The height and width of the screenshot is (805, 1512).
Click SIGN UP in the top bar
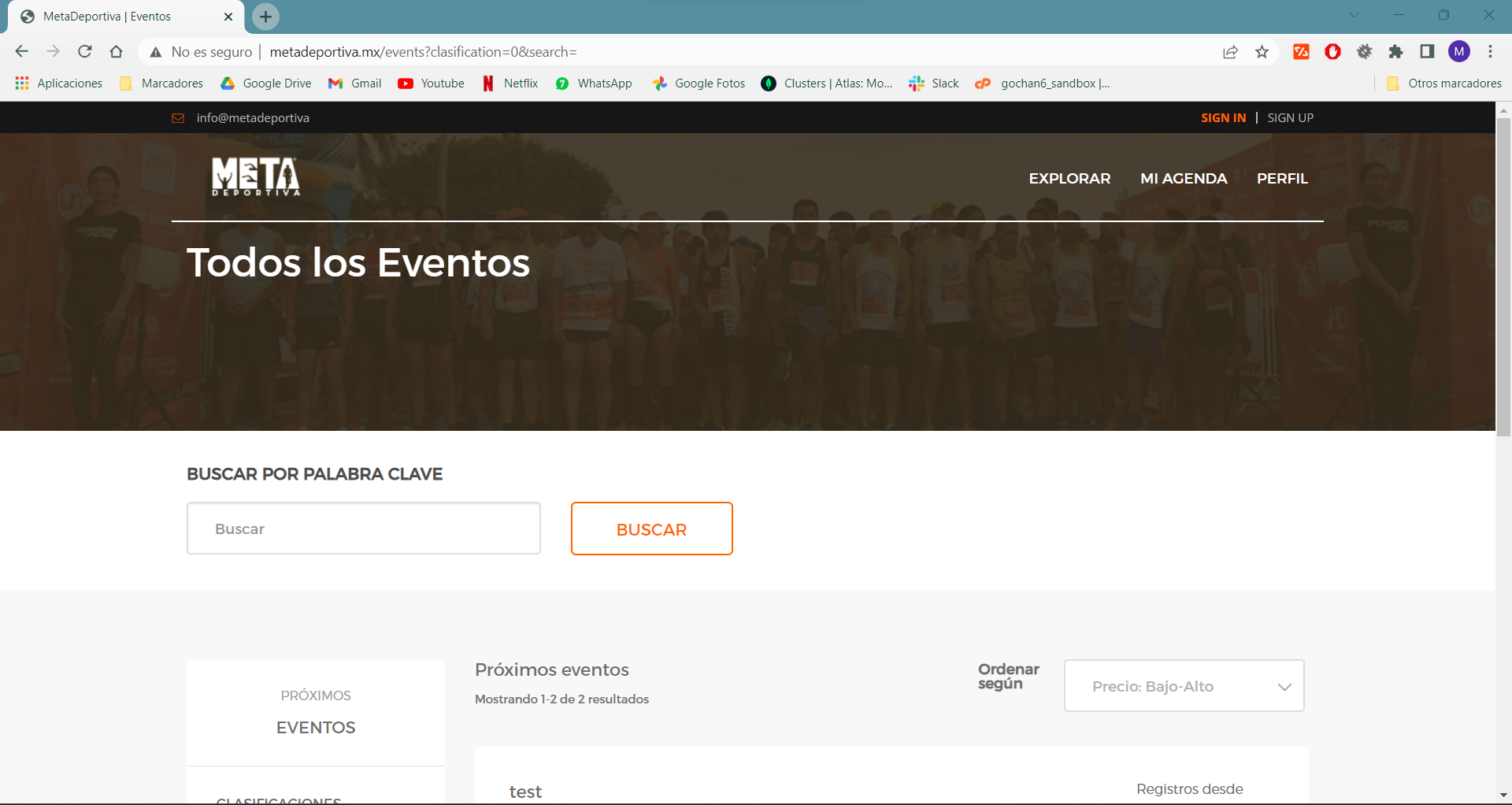(1290, 118)
